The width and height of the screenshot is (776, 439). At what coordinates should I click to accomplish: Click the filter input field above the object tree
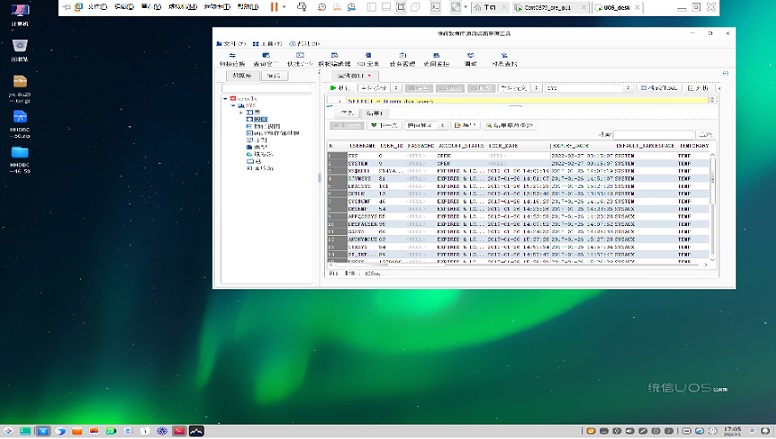point(267,88)
